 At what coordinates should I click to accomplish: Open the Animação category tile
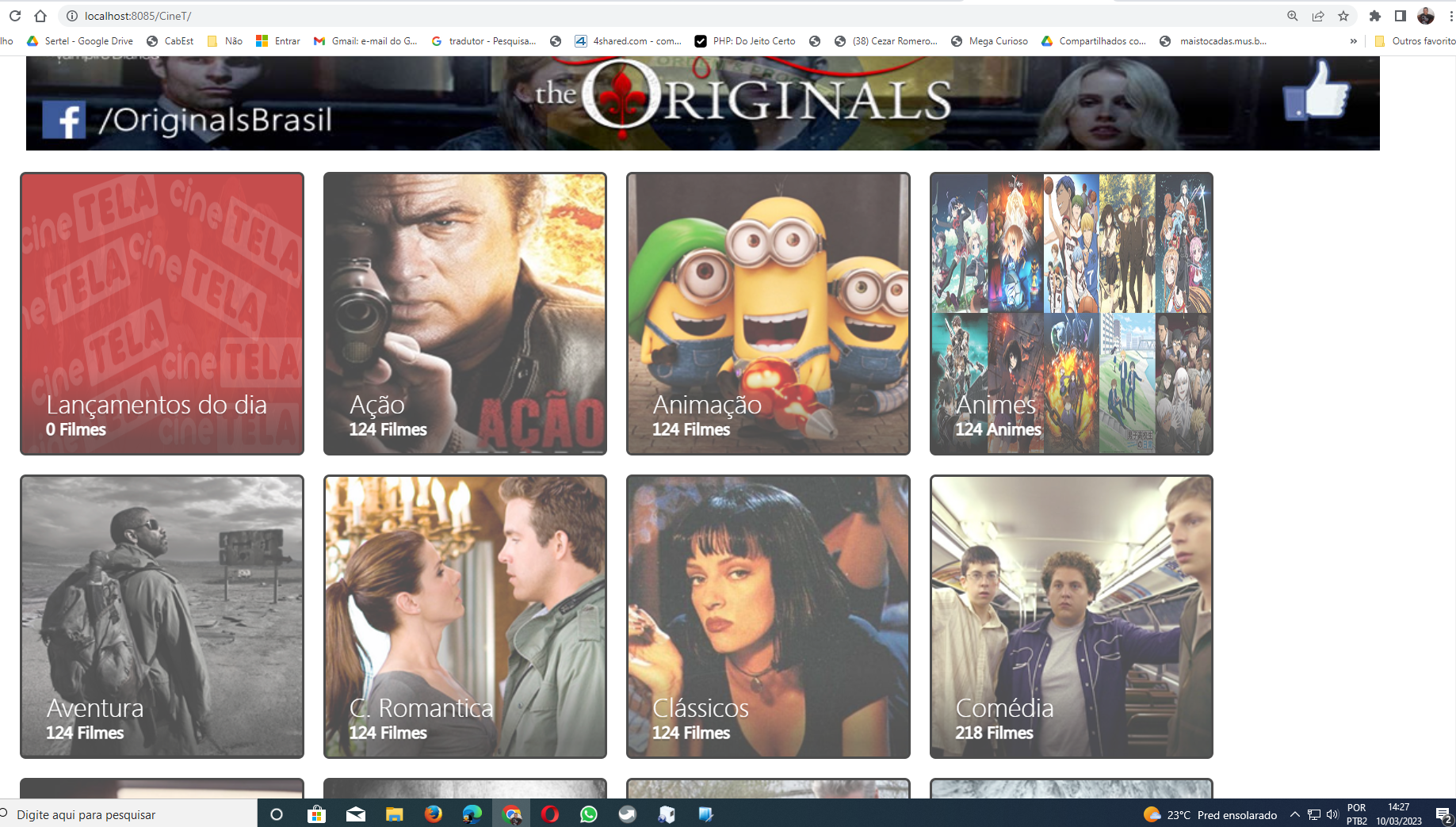768,314
